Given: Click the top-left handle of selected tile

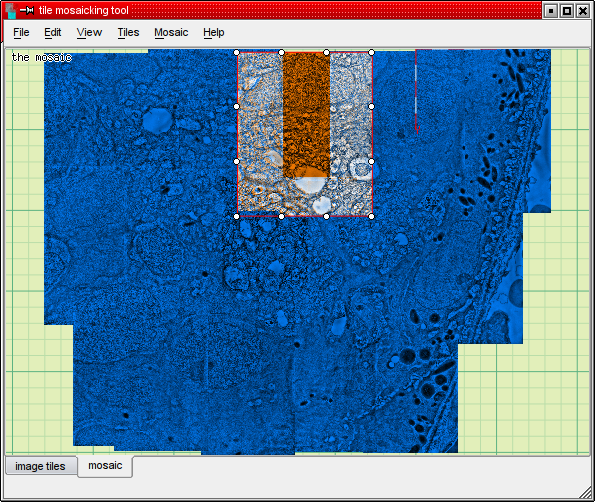Looking at the screenshot, I should 236,52.
